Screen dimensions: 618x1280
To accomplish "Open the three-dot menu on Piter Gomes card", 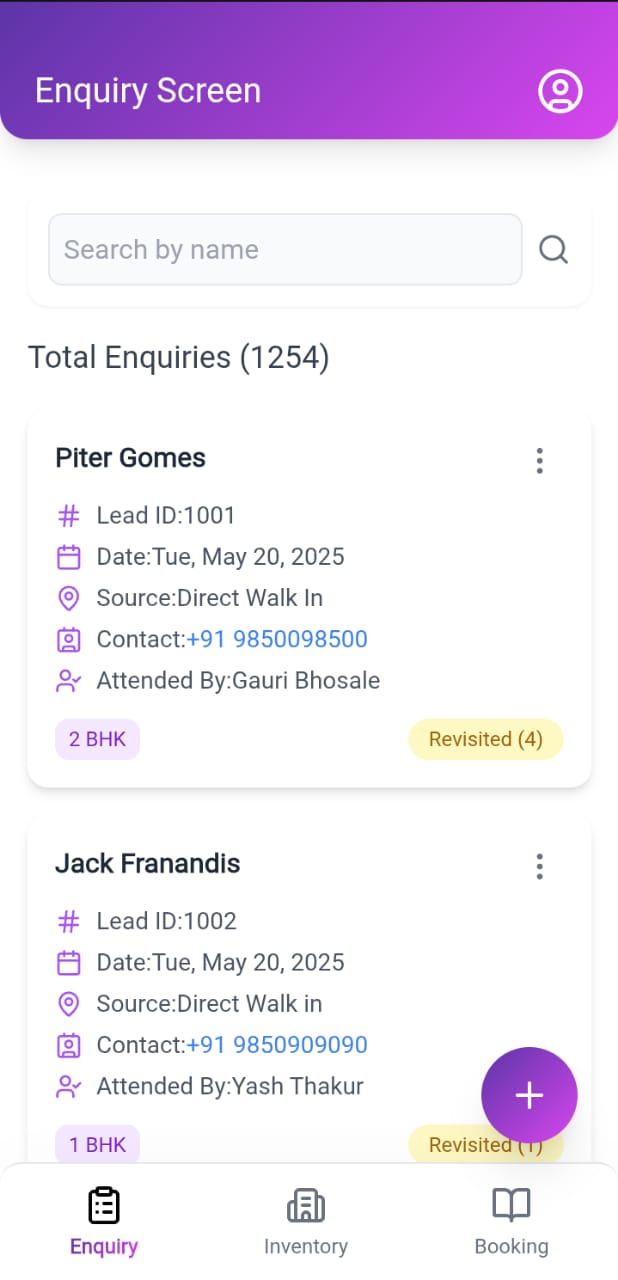I will 539,461.
